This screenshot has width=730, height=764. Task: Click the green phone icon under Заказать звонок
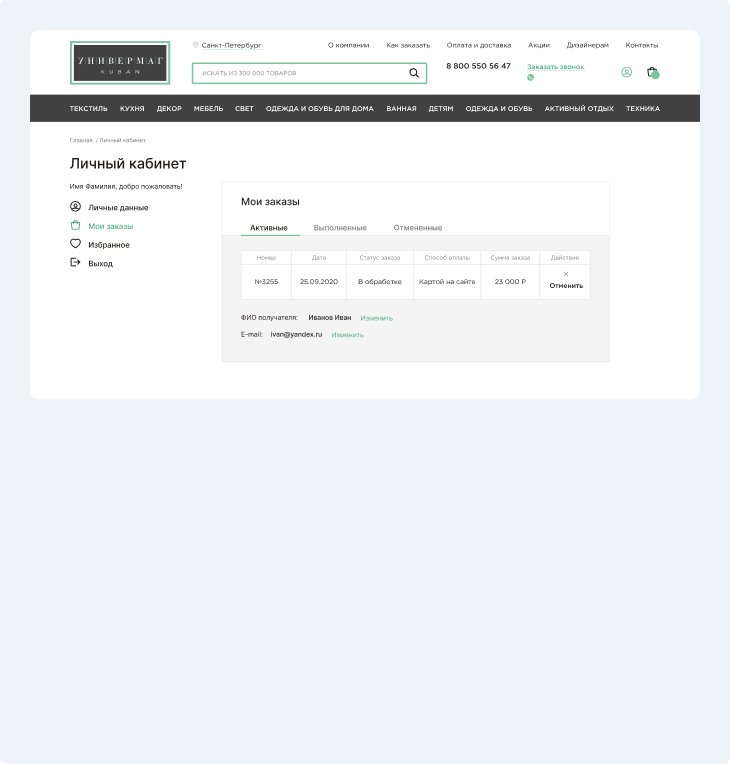point(530,77)
